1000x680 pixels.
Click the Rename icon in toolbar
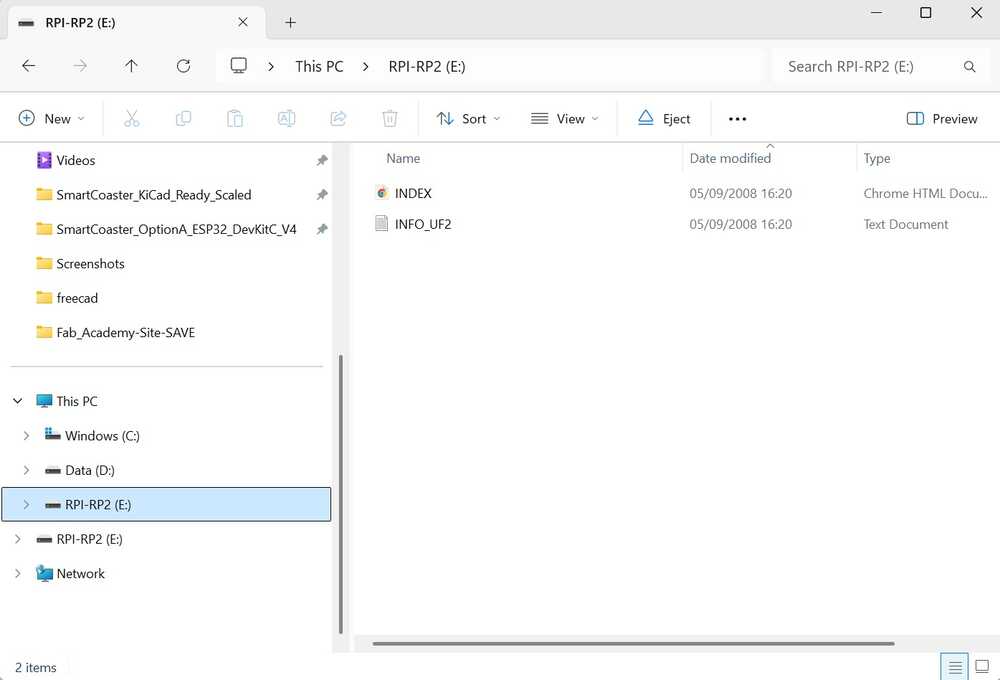286,119
